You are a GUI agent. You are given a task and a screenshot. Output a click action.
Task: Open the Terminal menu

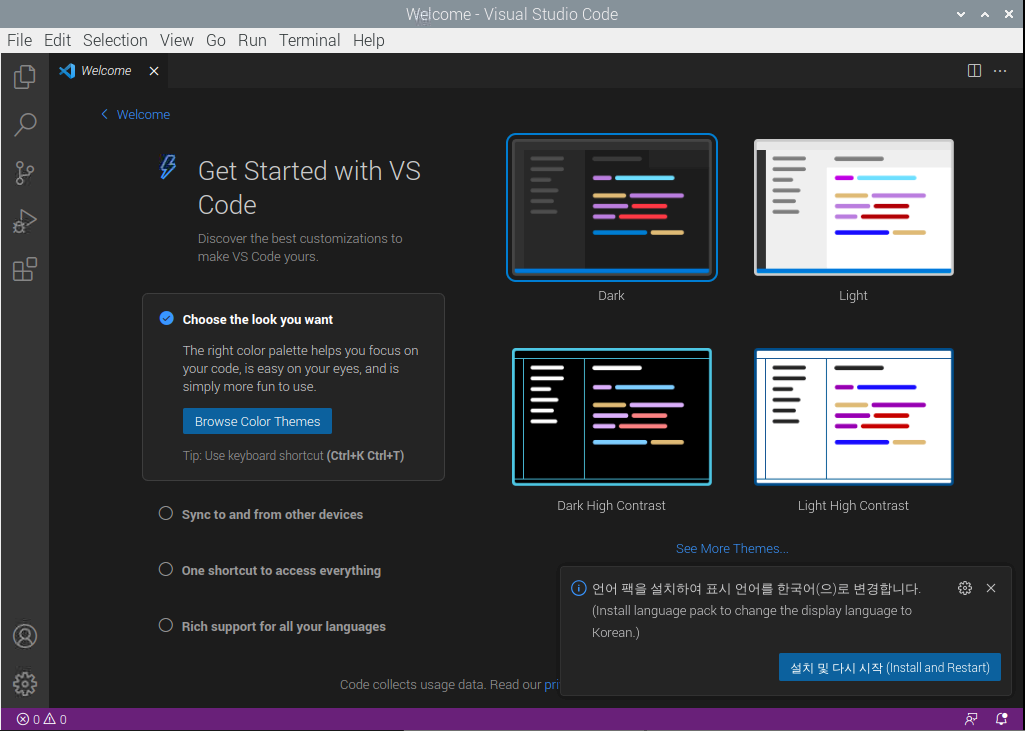point(310,41)
